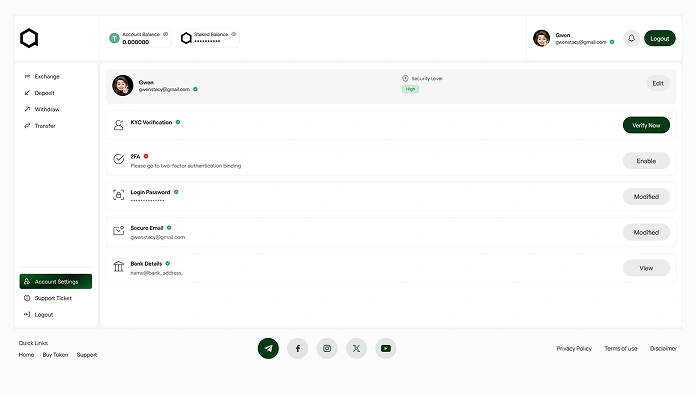Click the Support quick link in the footer

(87, 355)
